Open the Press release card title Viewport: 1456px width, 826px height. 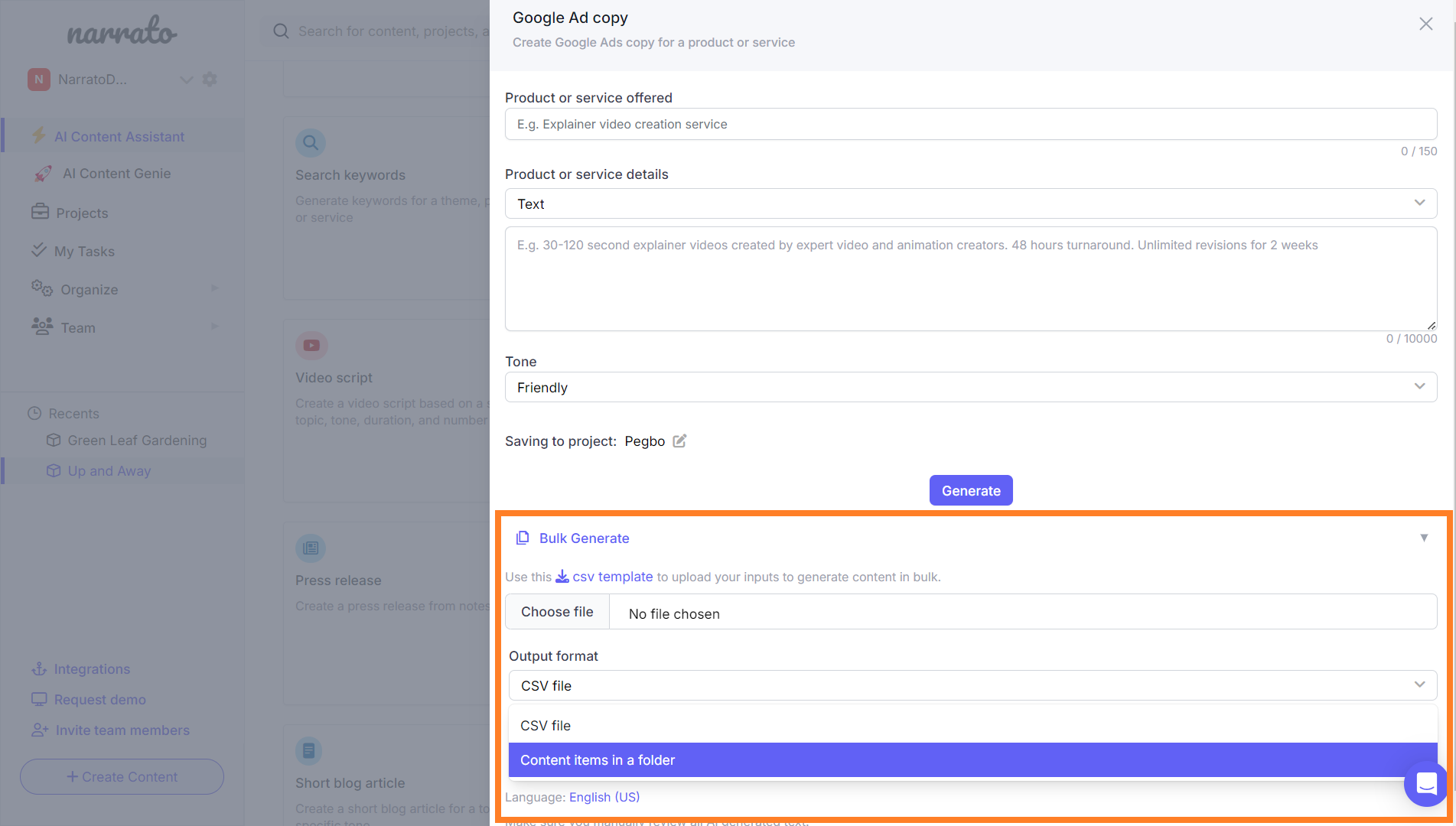(x=338, y=580)
